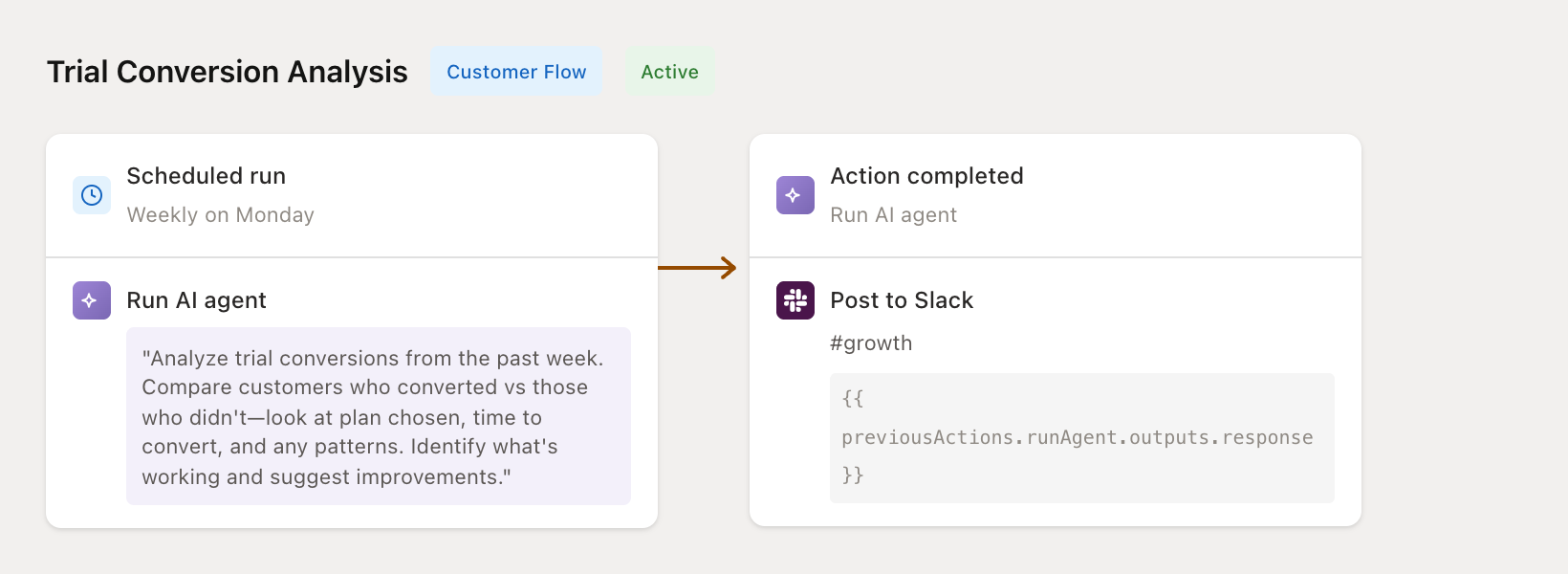
Task: Click the Trial Conversion Analysis title
Action: 228,71
